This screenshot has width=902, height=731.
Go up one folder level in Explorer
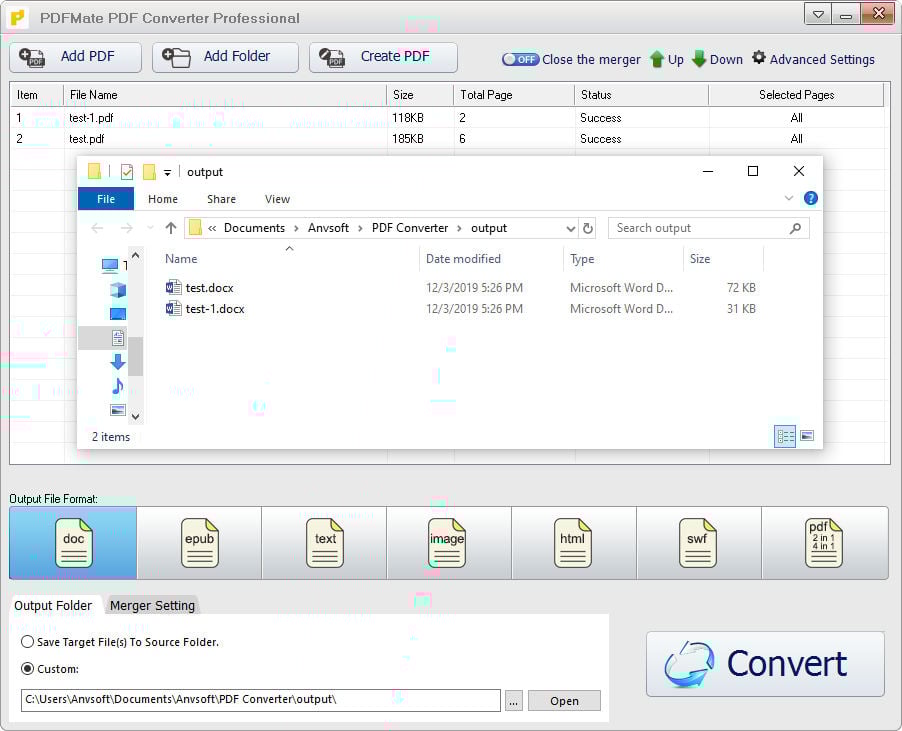pos(171,228)
